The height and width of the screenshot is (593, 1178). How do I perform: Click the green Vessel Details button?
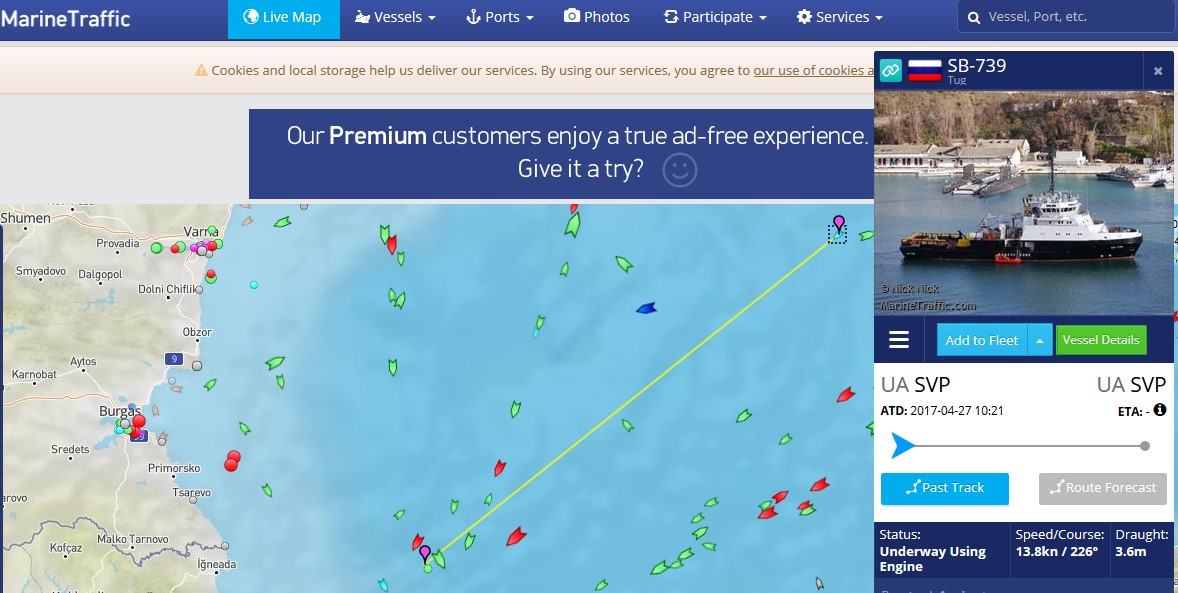point(1101,340)
